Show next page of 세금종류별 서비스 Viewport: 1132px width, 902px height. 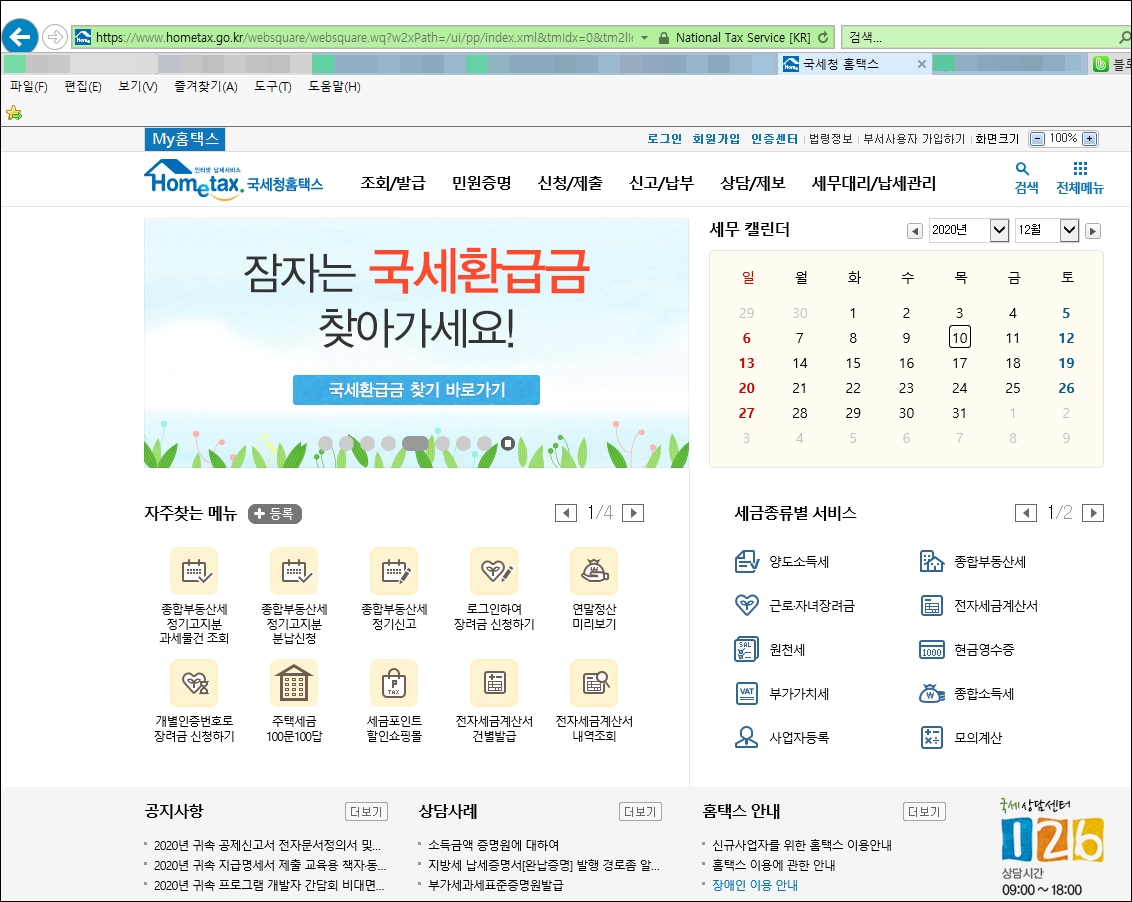pyautogui.click(x=1093, y=513)
